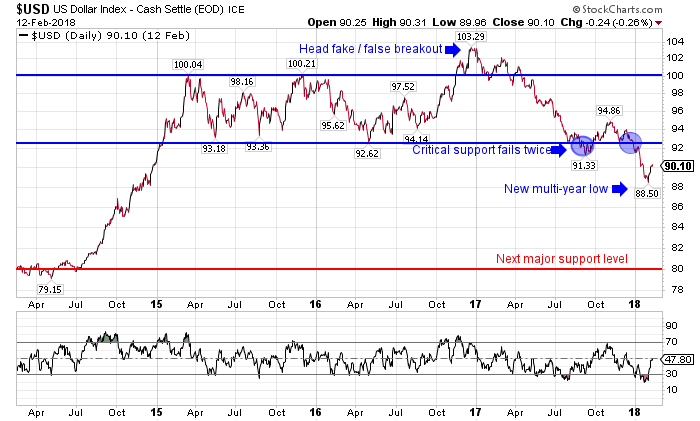Click the 100.04 peak price label
The image size is (700, 421).
coord(188,65)
